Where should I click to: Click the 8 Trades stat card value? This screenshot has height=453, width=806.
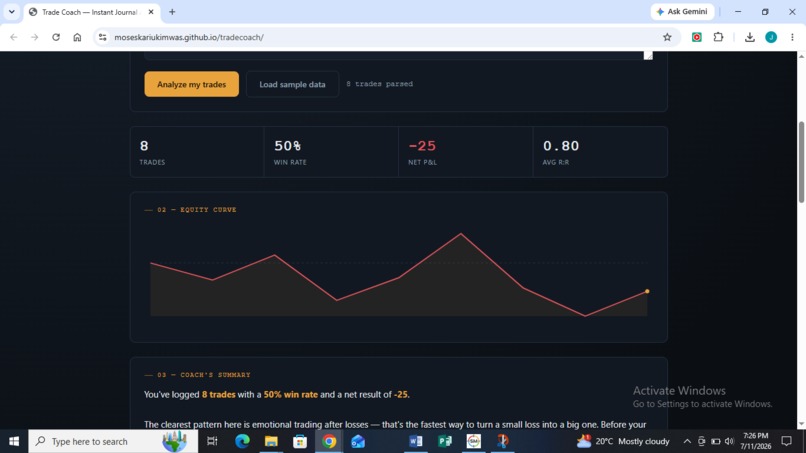coord(144,146)
